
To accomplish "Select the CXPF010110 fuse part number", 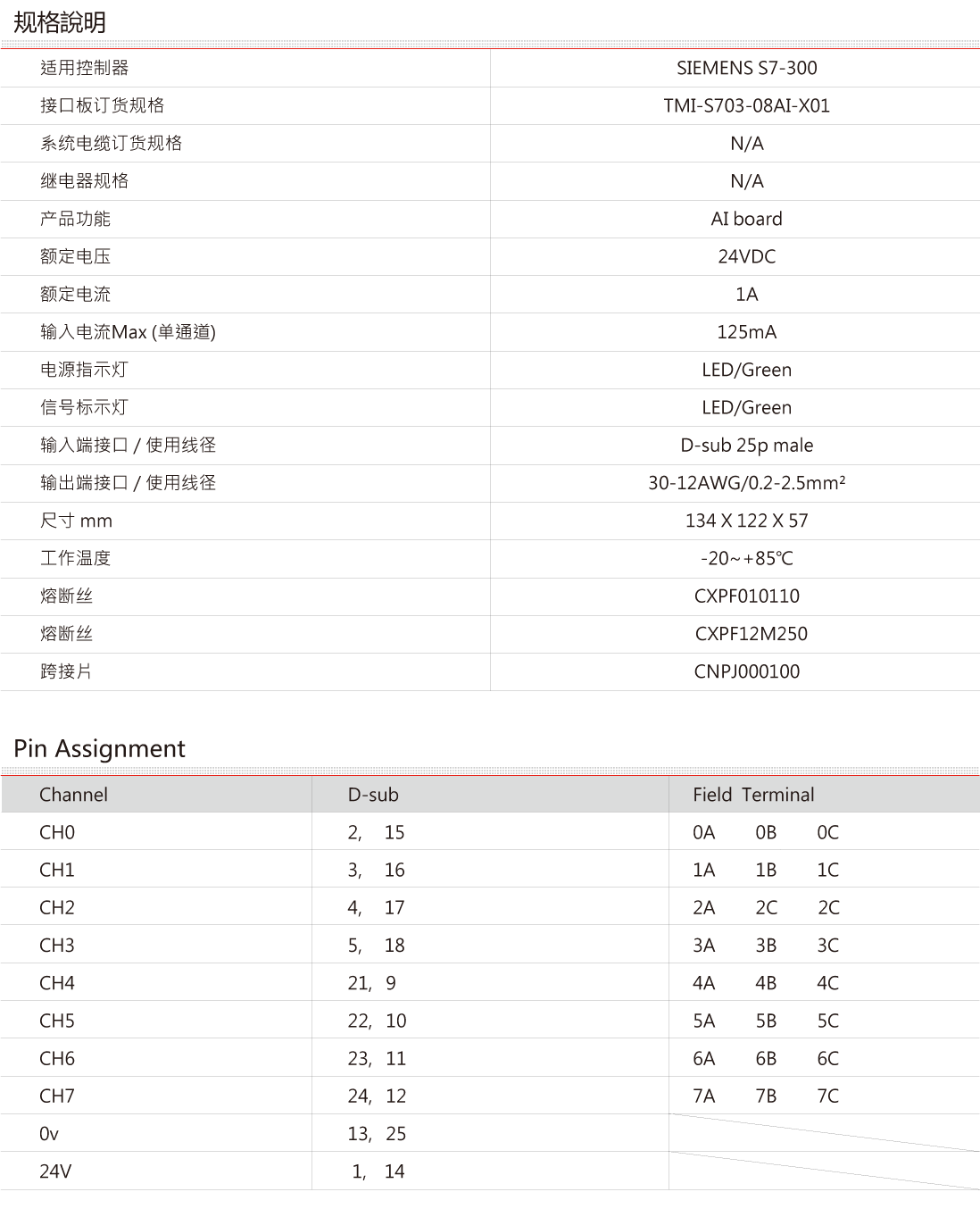I will [x=746, y=596].
